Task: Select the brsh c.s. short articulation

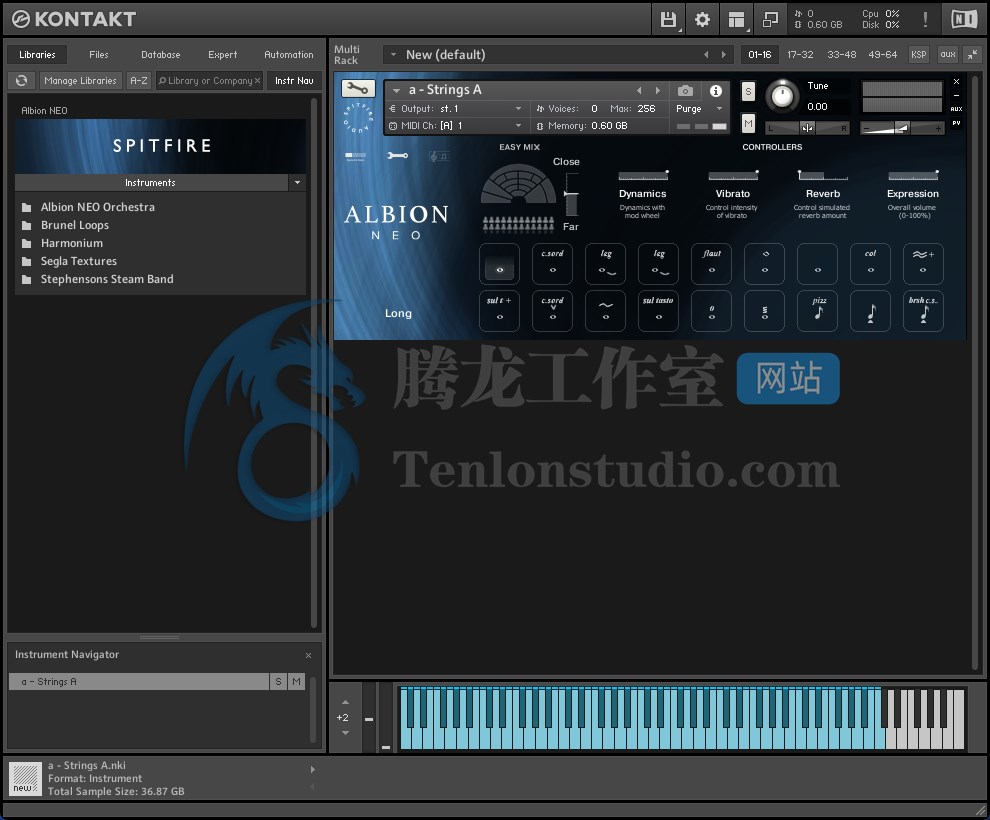Action: pyautogui.click(x=923, y=310)
